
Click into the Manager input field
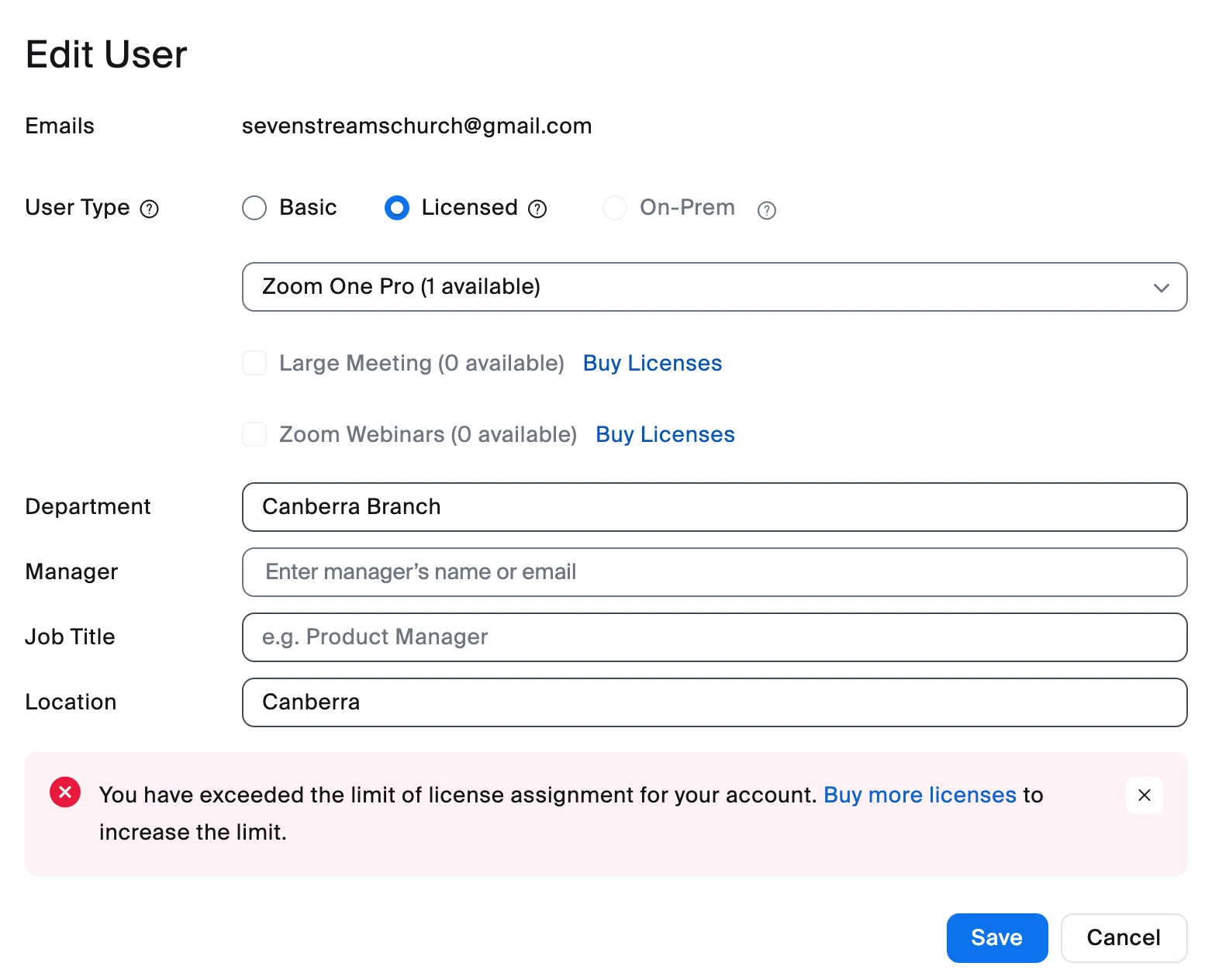(714, 572)
